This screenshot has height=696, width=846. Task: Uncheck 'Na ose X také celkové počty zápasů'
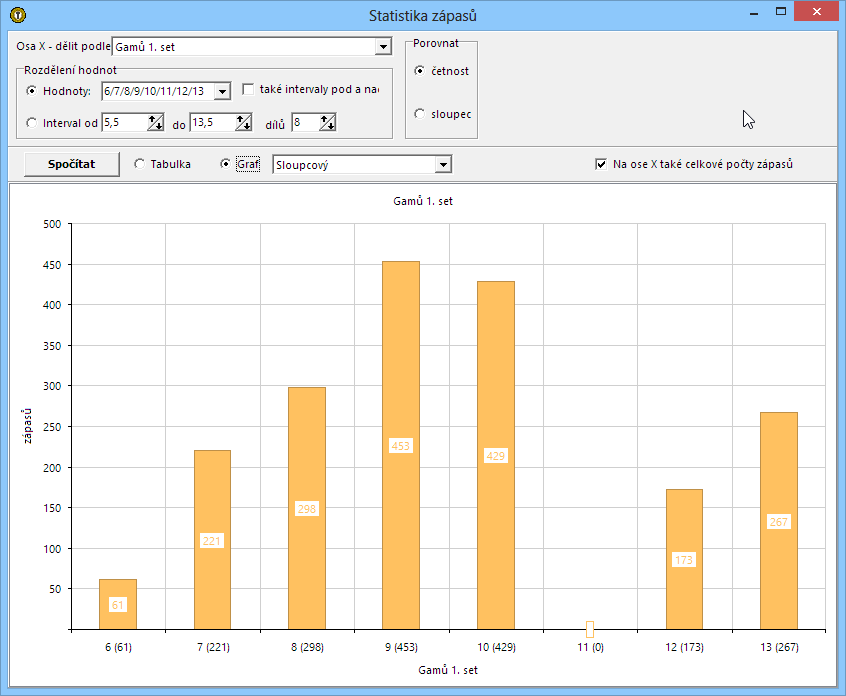[x=601, y=164]
